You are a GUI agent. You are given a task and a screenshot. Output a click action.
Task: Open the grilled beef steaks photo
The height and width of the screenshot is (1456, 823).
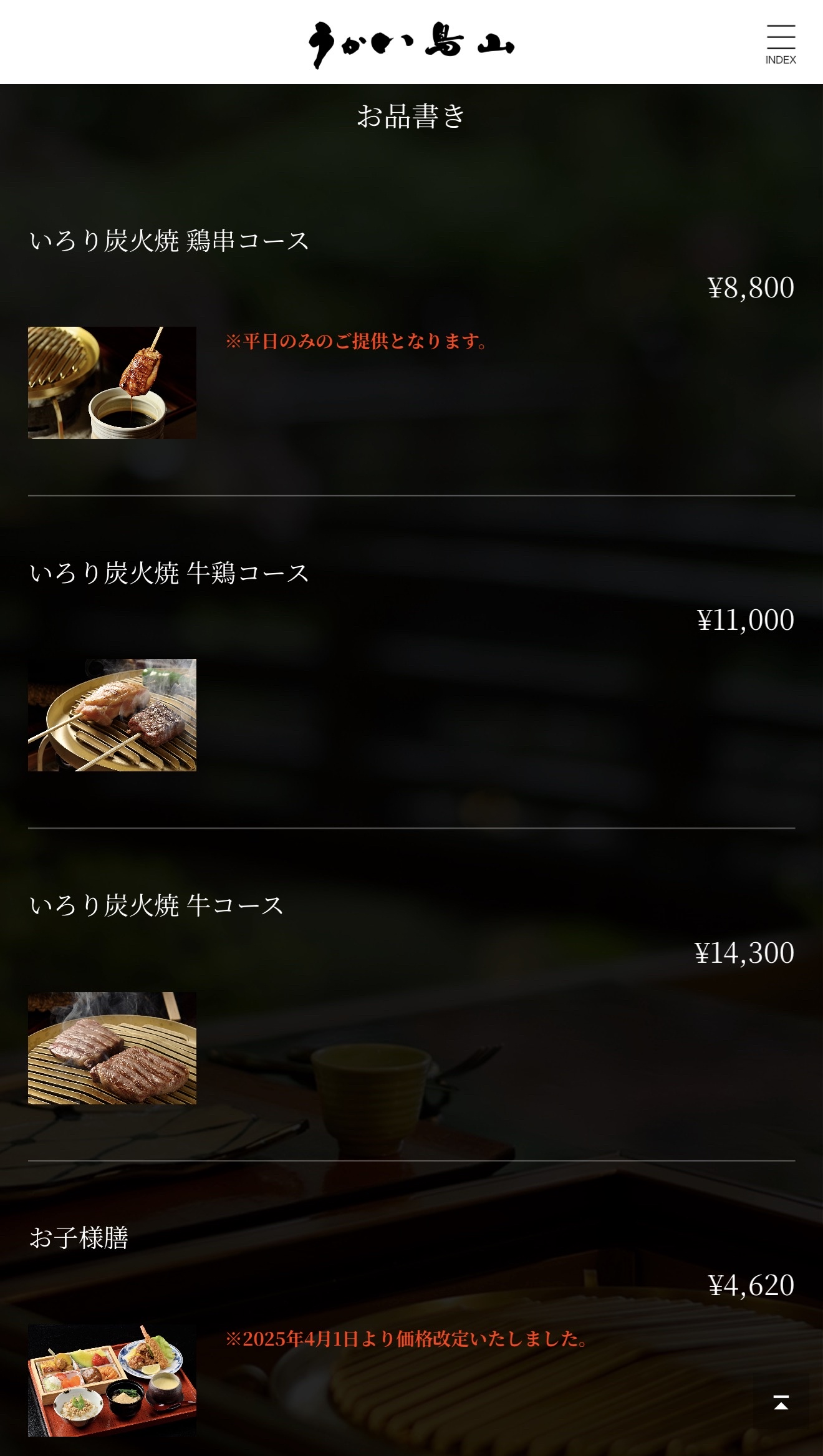click(x=112, y=1048)
